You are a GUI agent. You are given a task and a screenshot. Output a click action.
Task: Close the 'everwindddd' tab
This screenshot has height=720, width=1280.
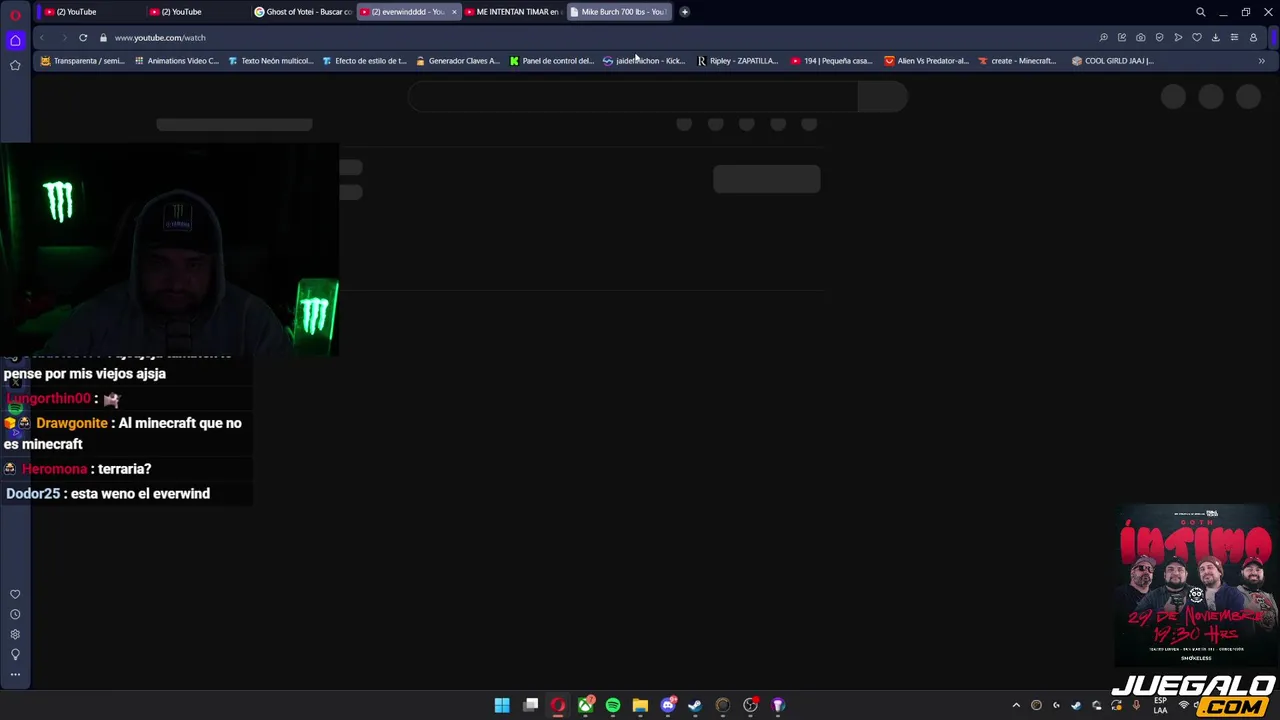454,12
